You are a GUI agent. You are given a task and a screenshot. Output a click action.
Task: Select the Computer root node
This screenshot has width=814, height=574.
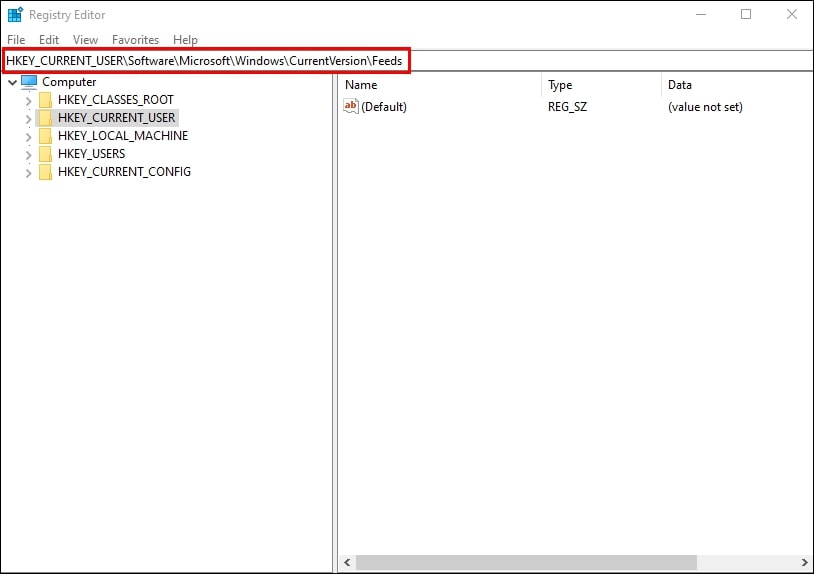[69, 82]
